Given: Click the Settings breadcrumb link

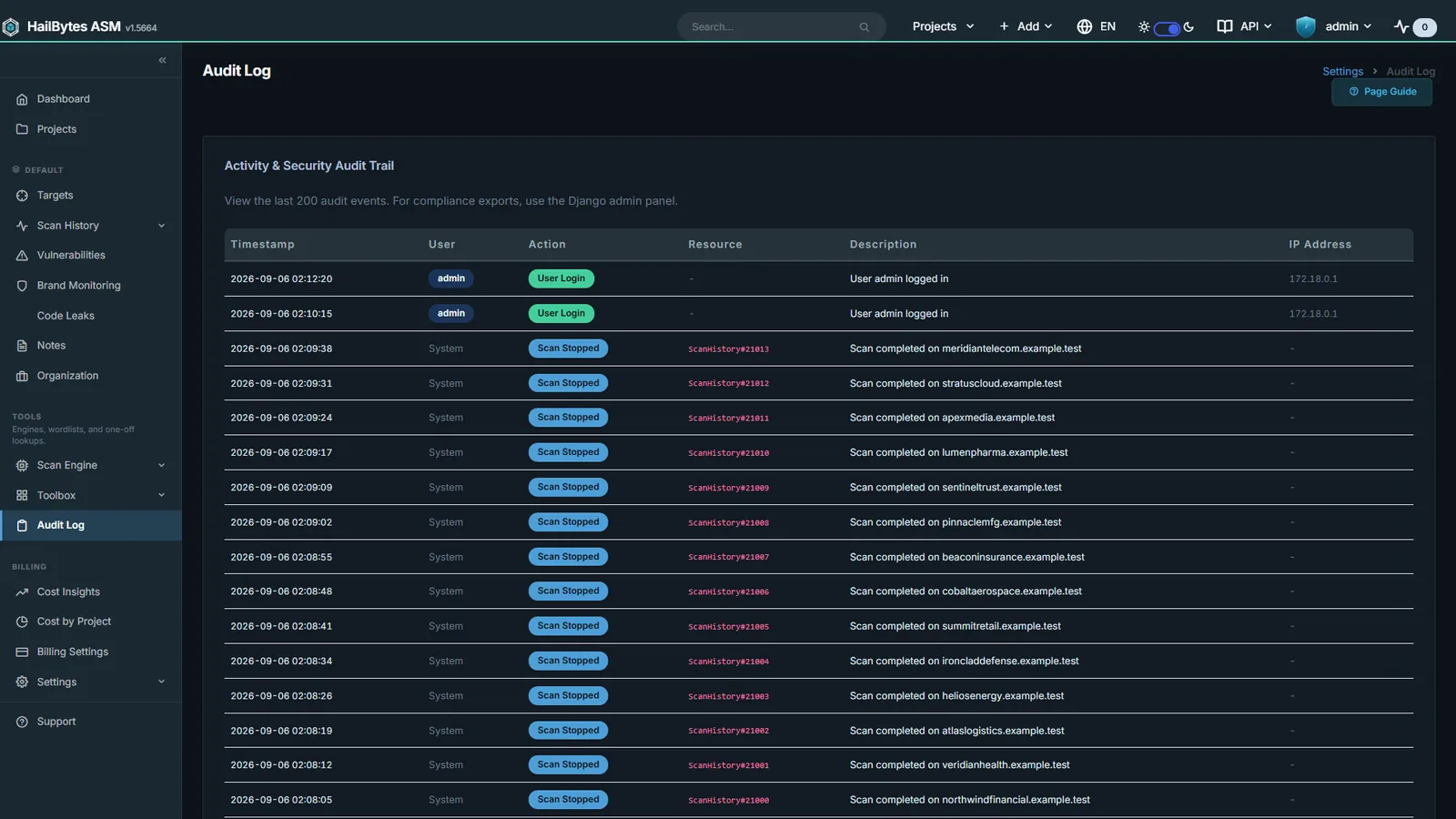Looking at the screenshot, I should [x=1342, y=71].
